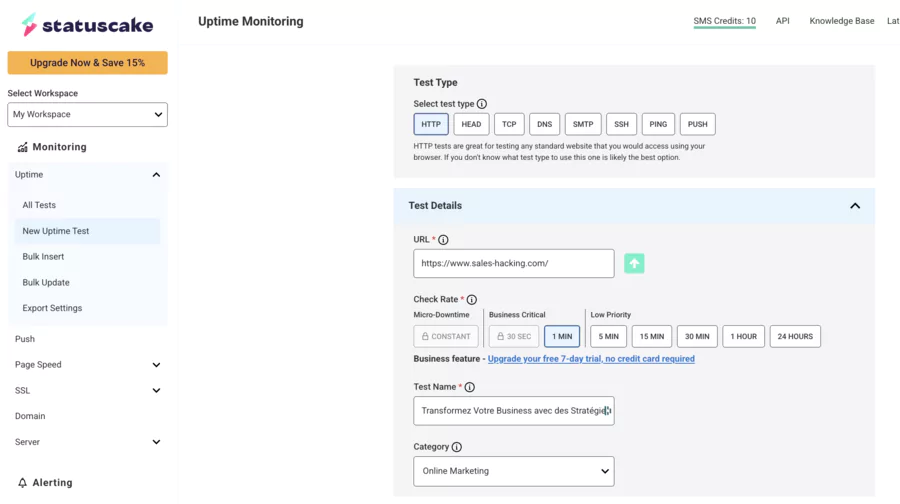Open New Uptime Test page

87,231
